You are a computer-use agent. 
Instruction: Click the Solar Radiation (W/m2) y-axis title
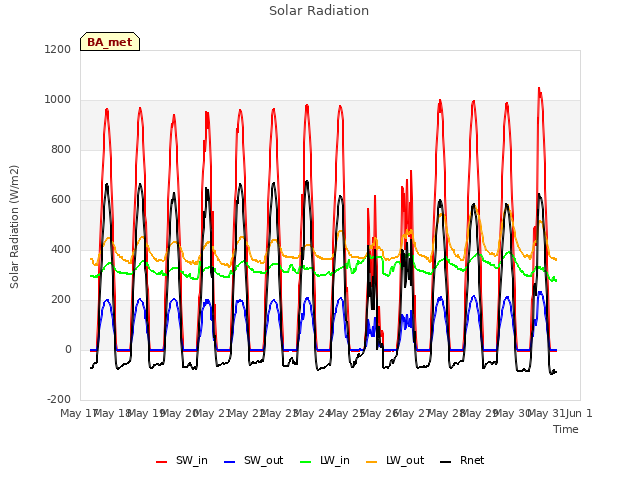(x=14, y=227)
